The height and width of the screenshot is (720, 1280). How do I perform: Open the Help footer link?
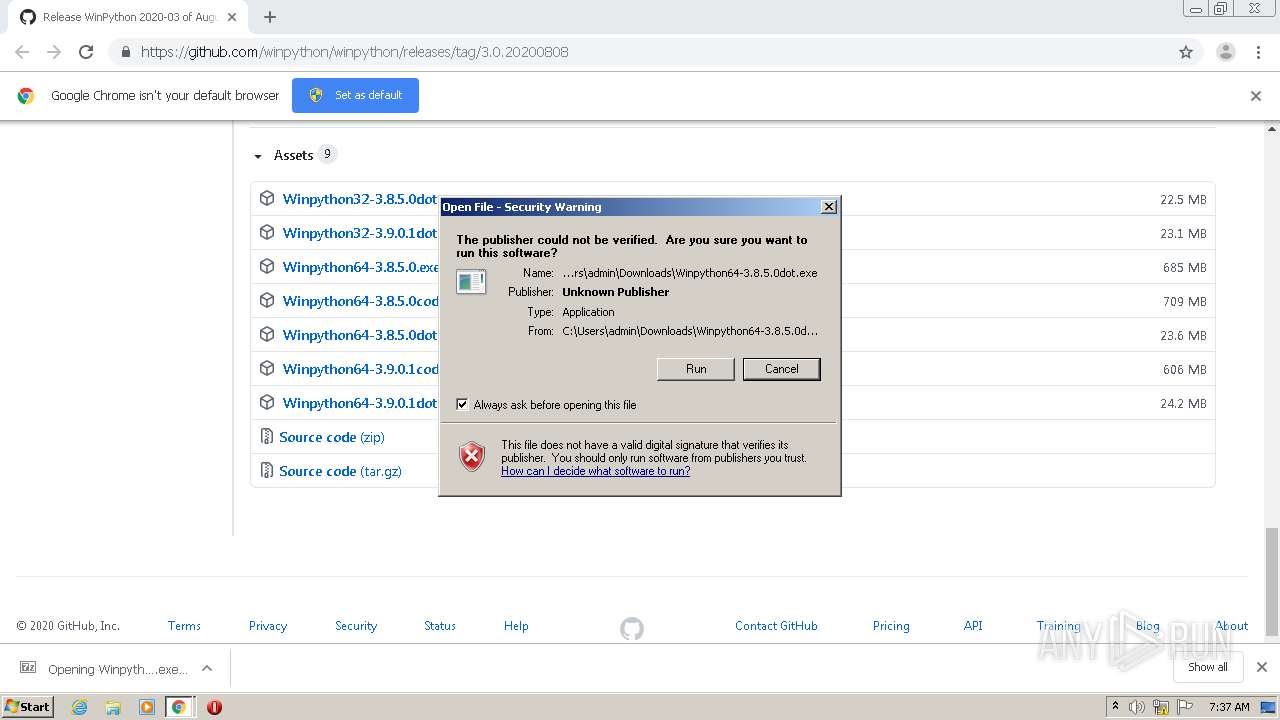click(x=516, y=626)
